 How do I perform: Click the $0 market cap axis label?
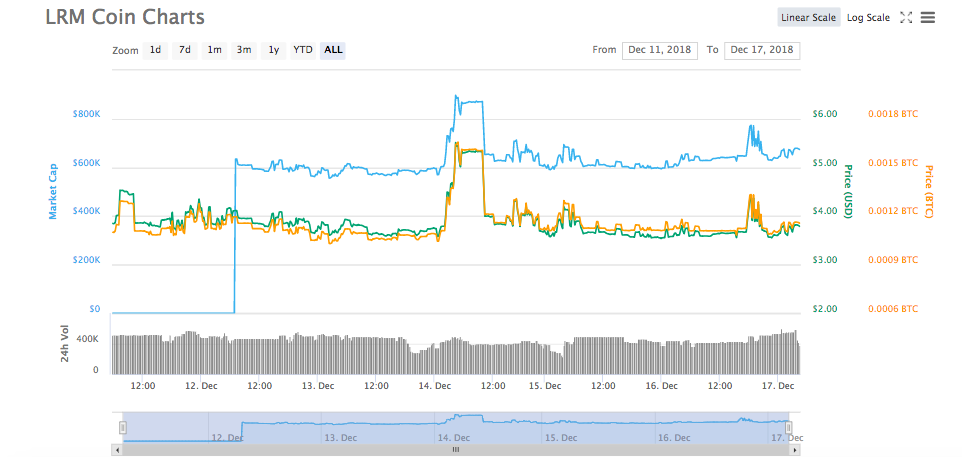94,309
